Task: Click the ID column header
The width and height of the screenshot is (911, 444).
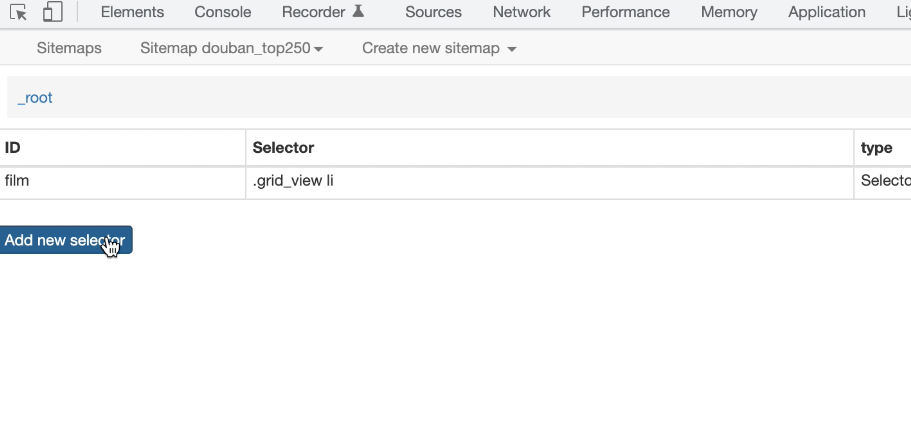Action: click(x=12, y=148)
